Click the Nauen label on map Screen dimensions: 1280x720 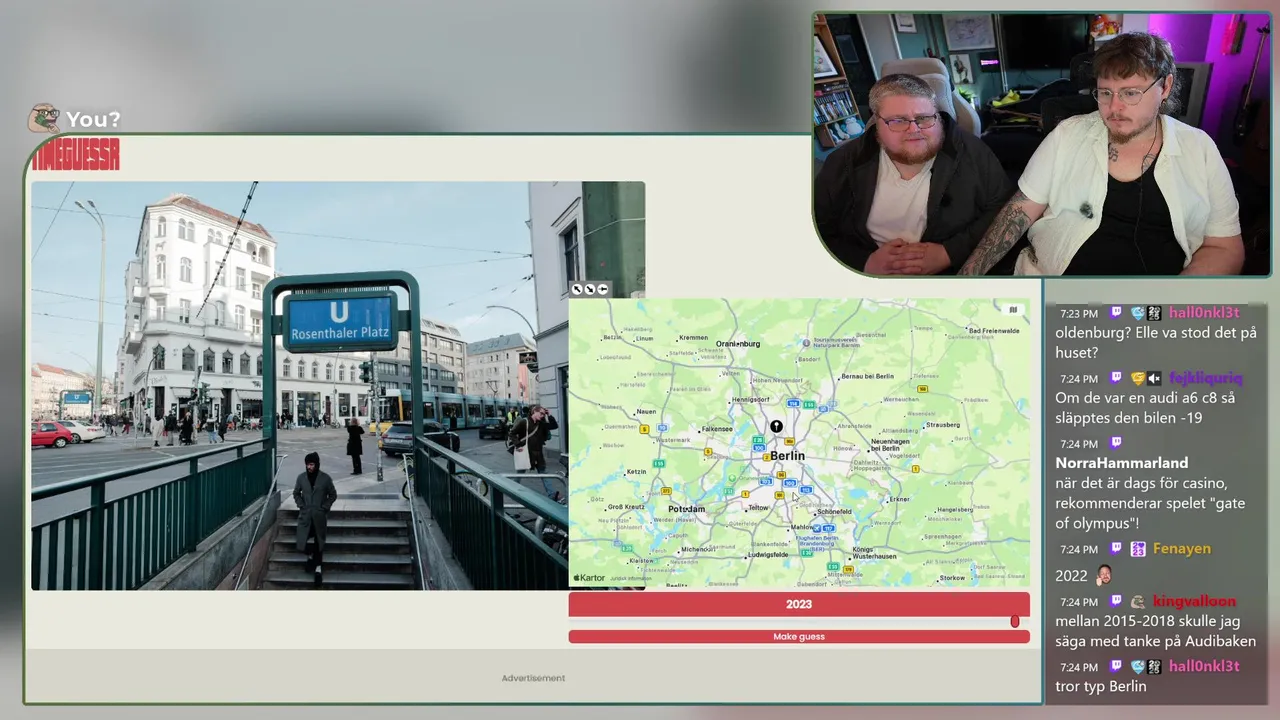(x=646, y=412)
